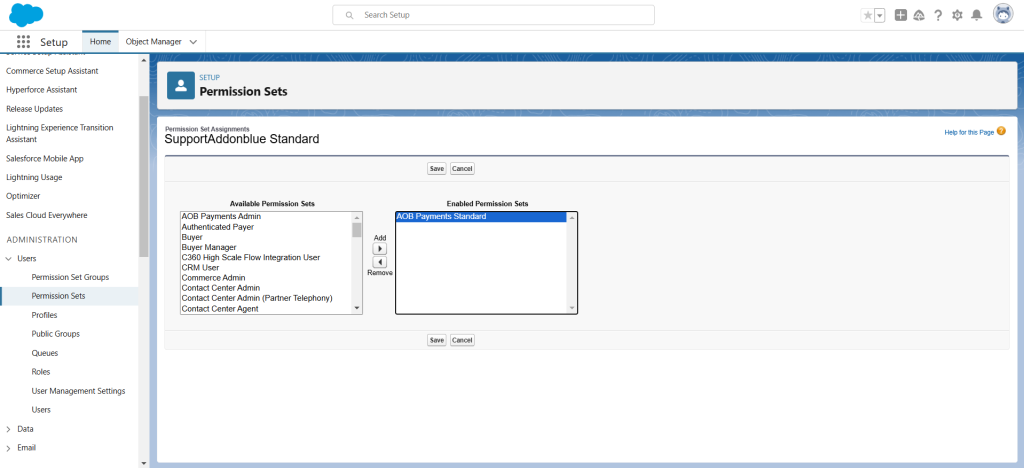The width and height of the screenshot is (1024, 468).
Task: Expand the Email tree section
Action: click(x=8, y=448)
